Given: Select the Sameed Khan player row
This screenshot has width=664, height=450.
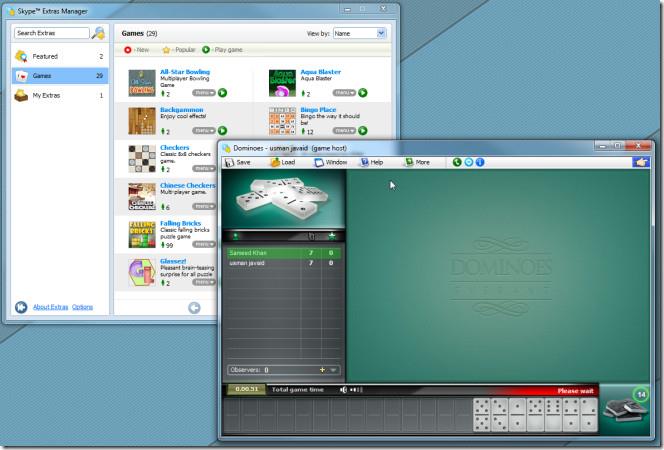Looking at the screenshot, I should [x=283, y=253].
